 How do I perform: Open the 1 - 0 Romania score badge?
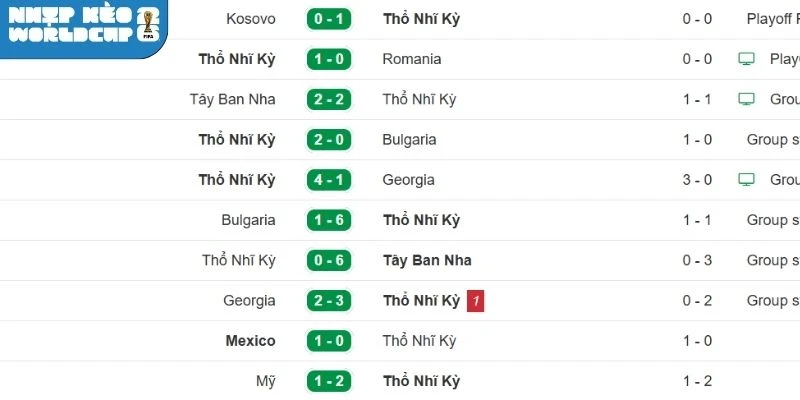click(x=329, y=59)
